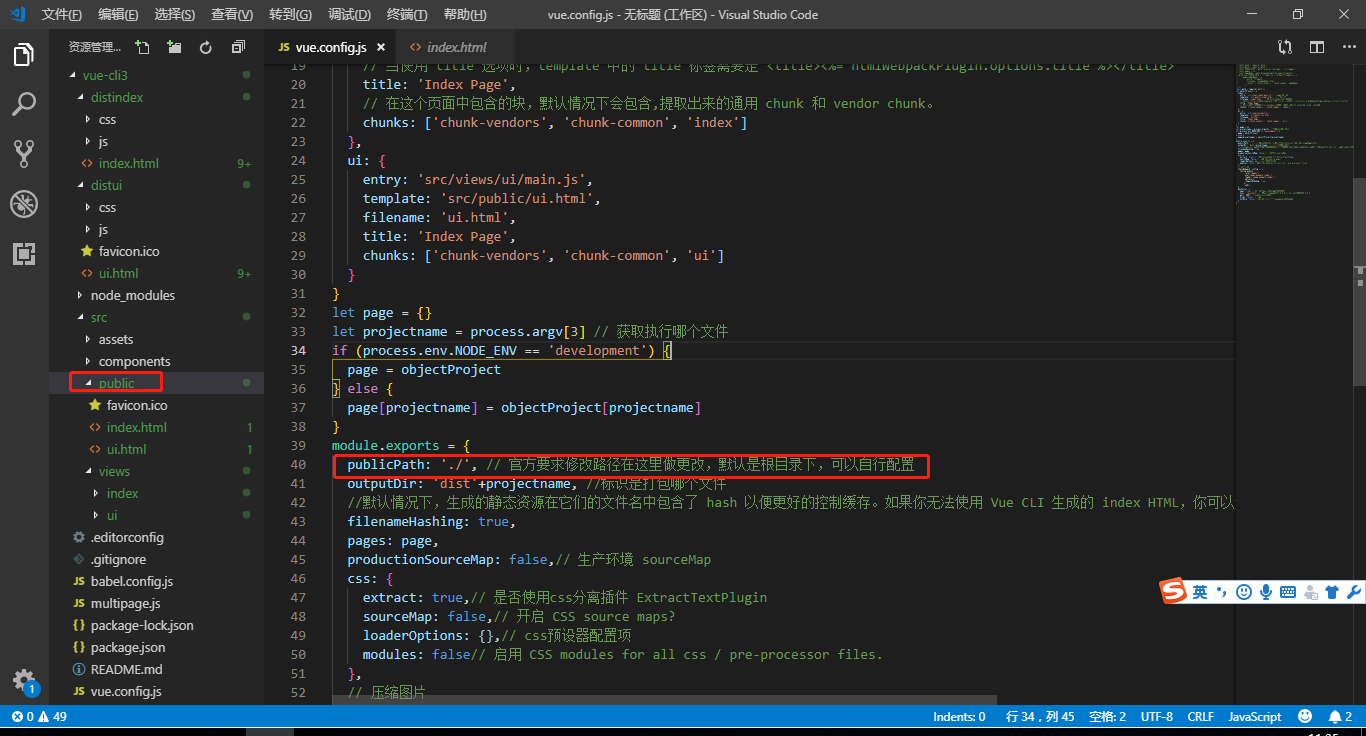The image size is (1366, 736).
Task: Open the Sogou soft keyboard icon
Action: pyautogui.click(x=1288, y=592)
